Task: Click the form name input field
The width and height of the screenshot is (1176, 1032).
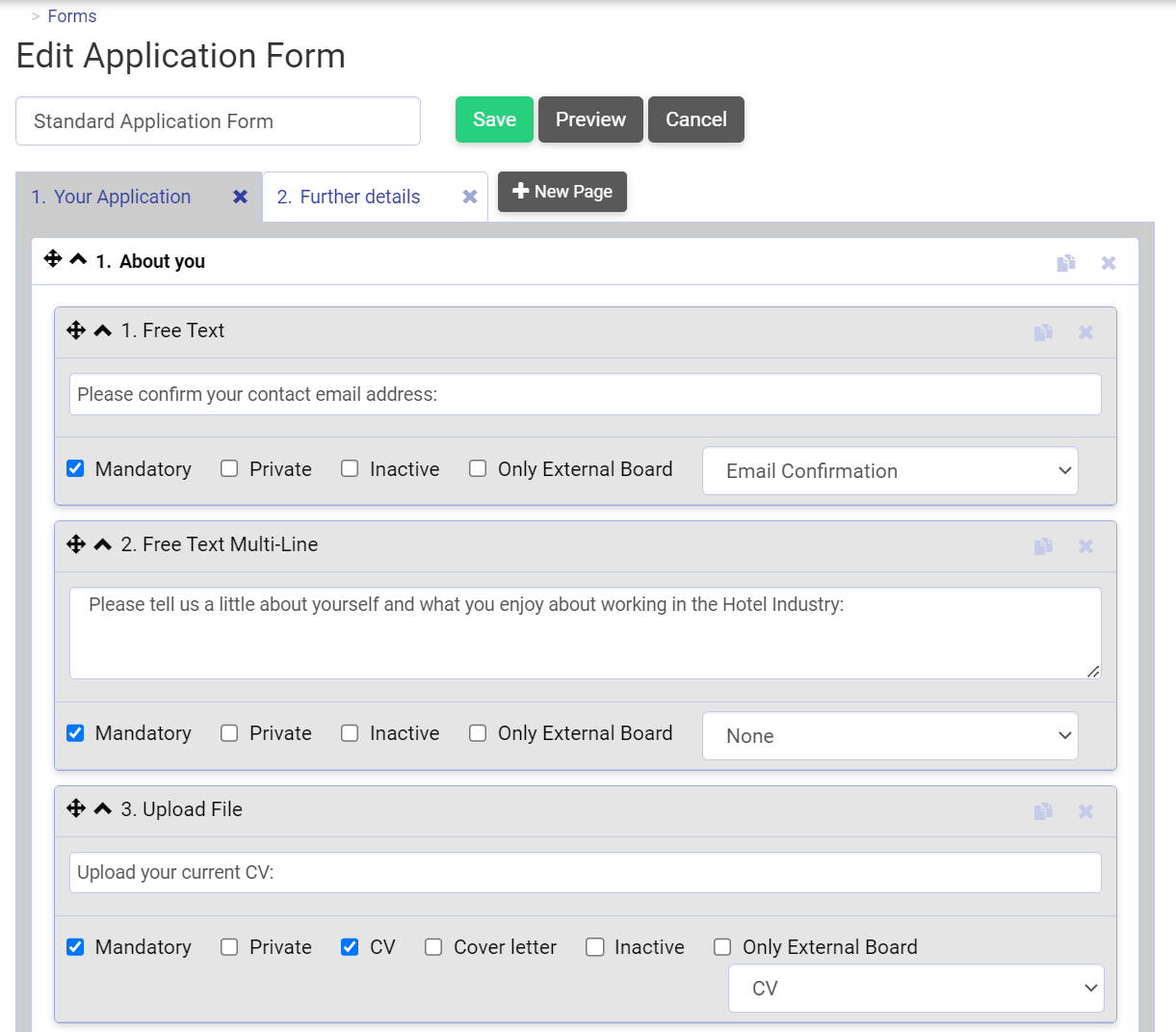Action: [218, 120]
